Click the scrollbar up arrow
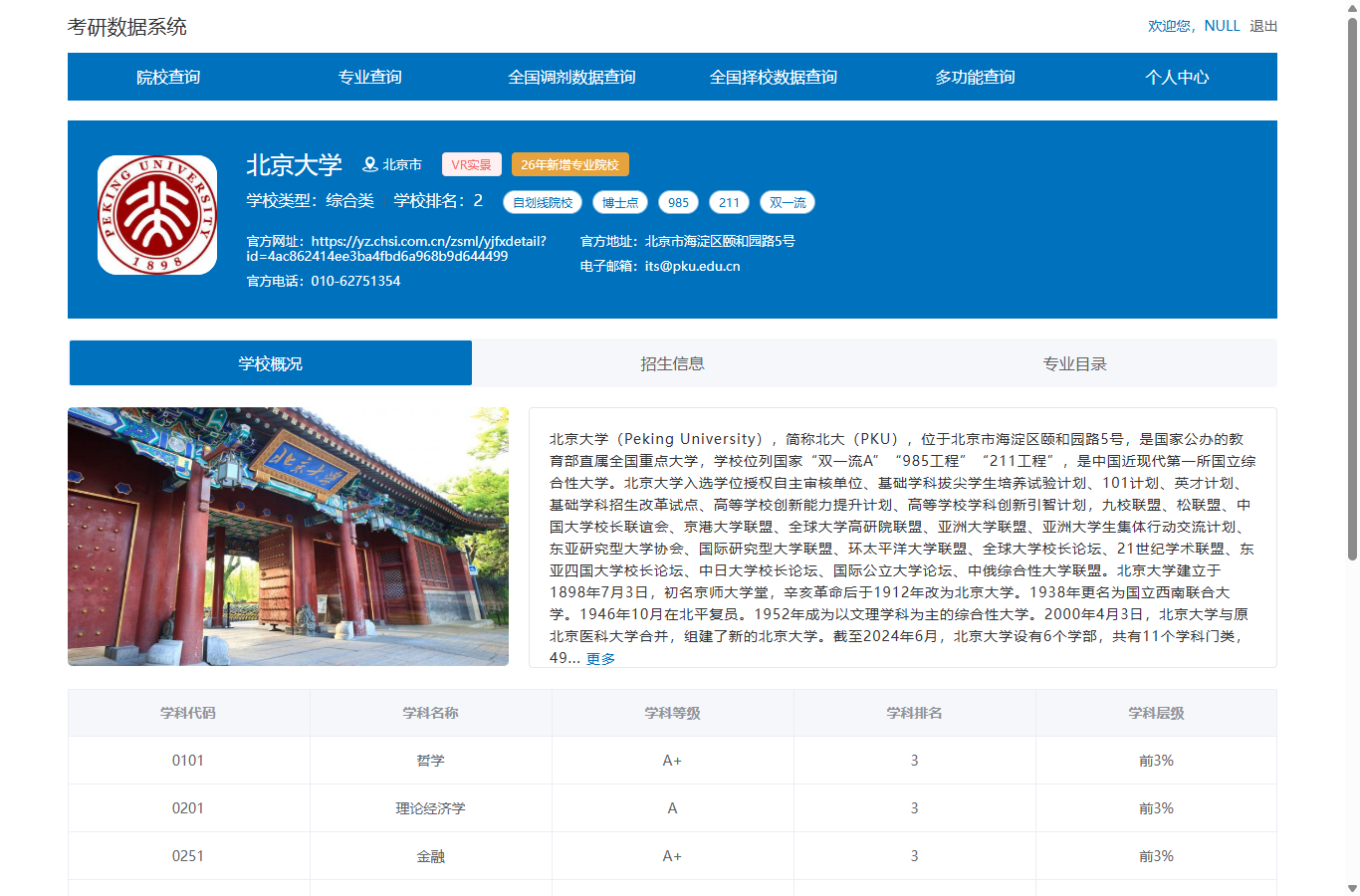The image size is (1360, 896). point(1352,7)
